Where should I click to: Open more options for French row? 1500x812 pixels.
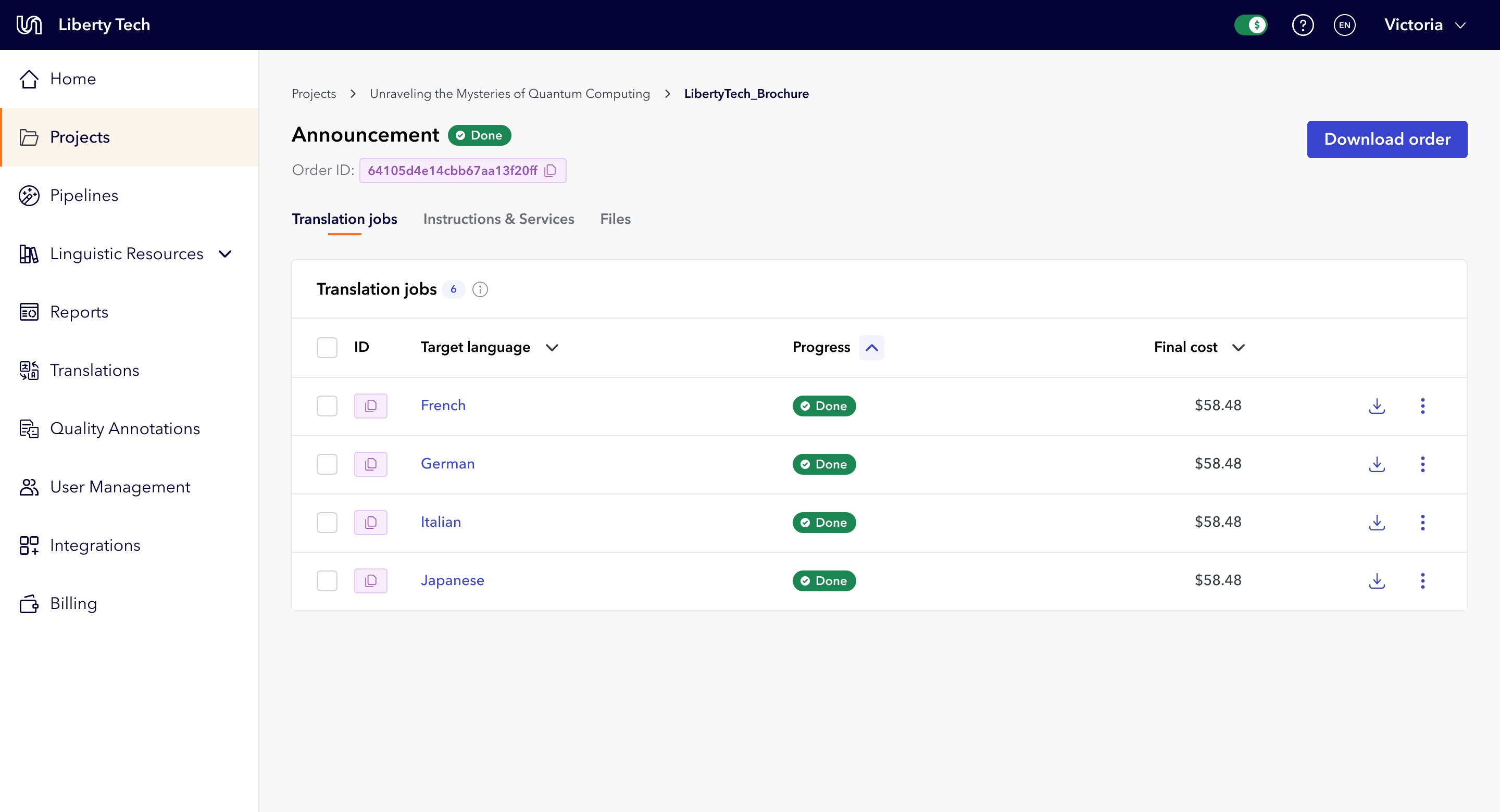(x=1422, y=405)
